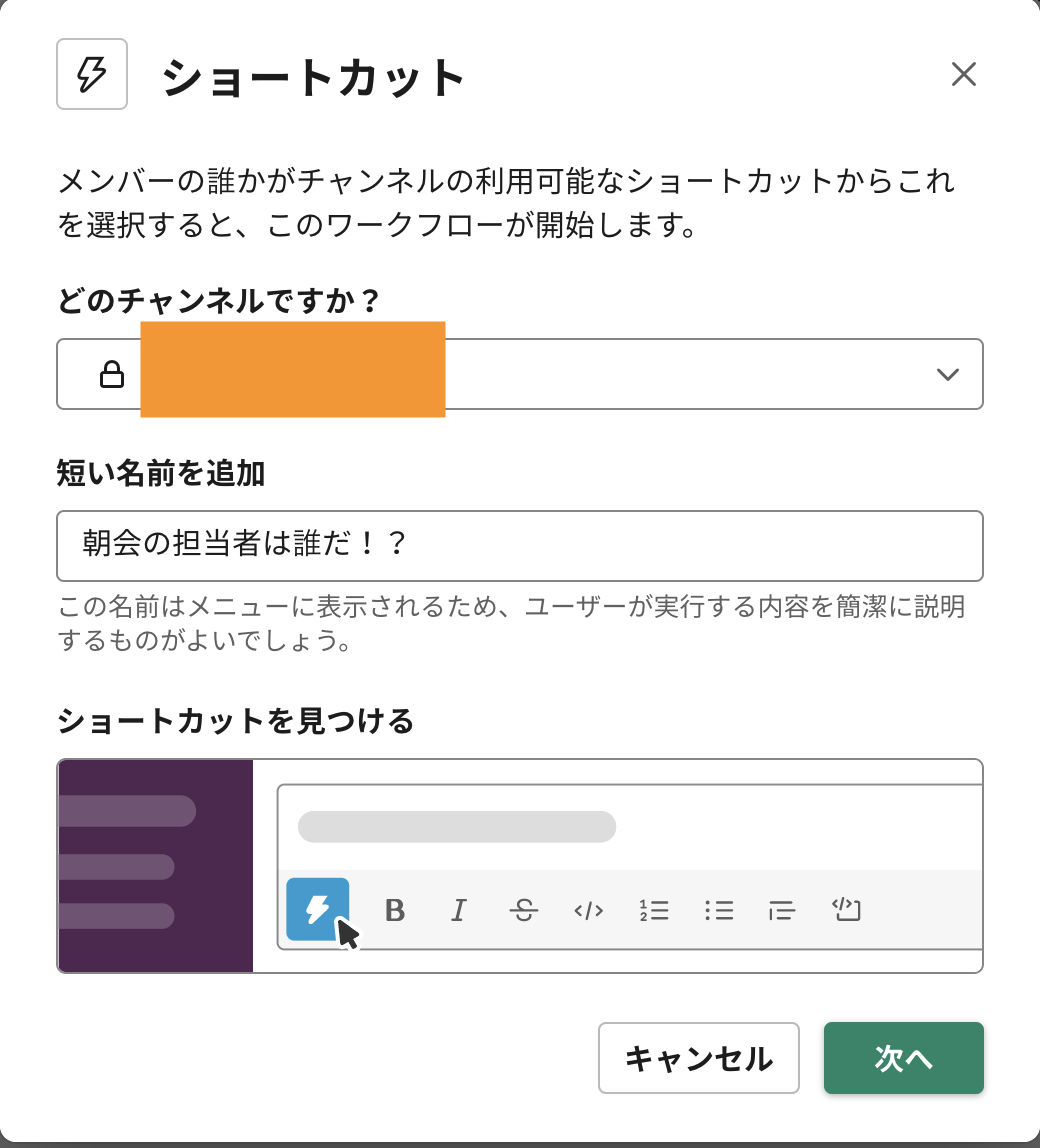Viewport: 1040px width, 1148px height.
Task: Click the lightning icon beside ショートカット title
Action: coord(92,74)
